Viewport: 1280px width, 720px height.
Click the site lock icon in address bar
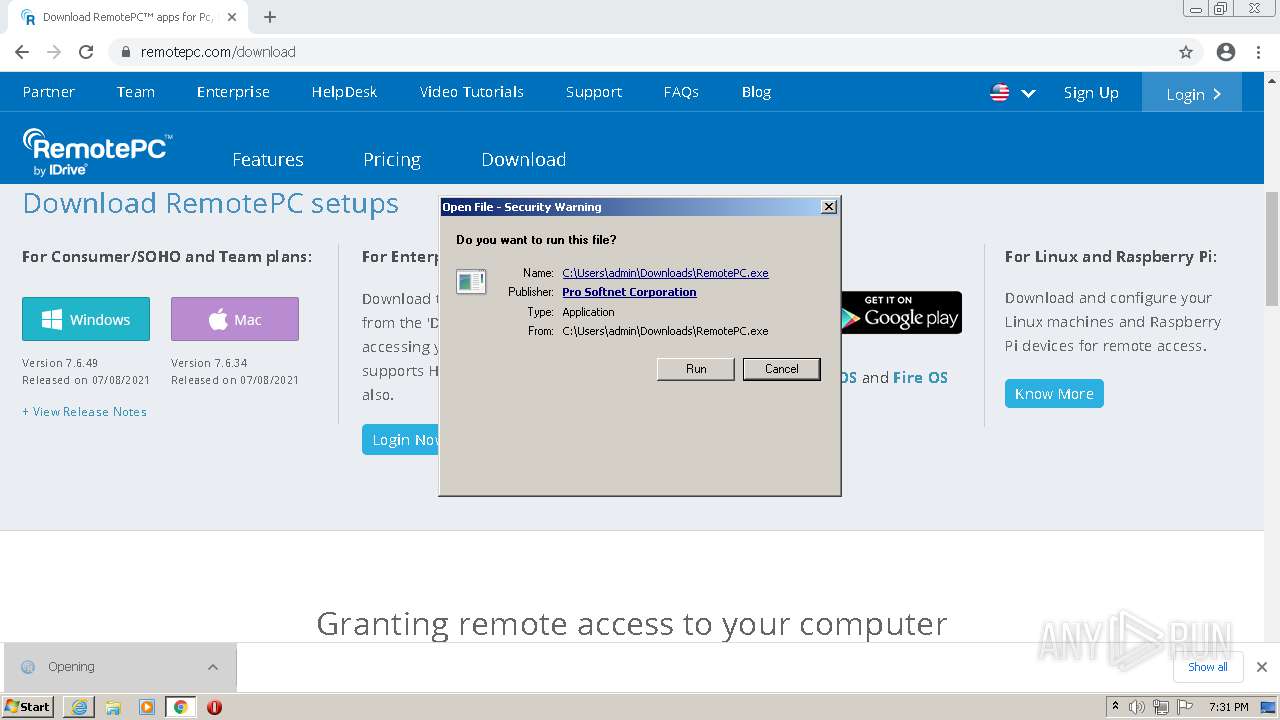click(x=126, y=52)
